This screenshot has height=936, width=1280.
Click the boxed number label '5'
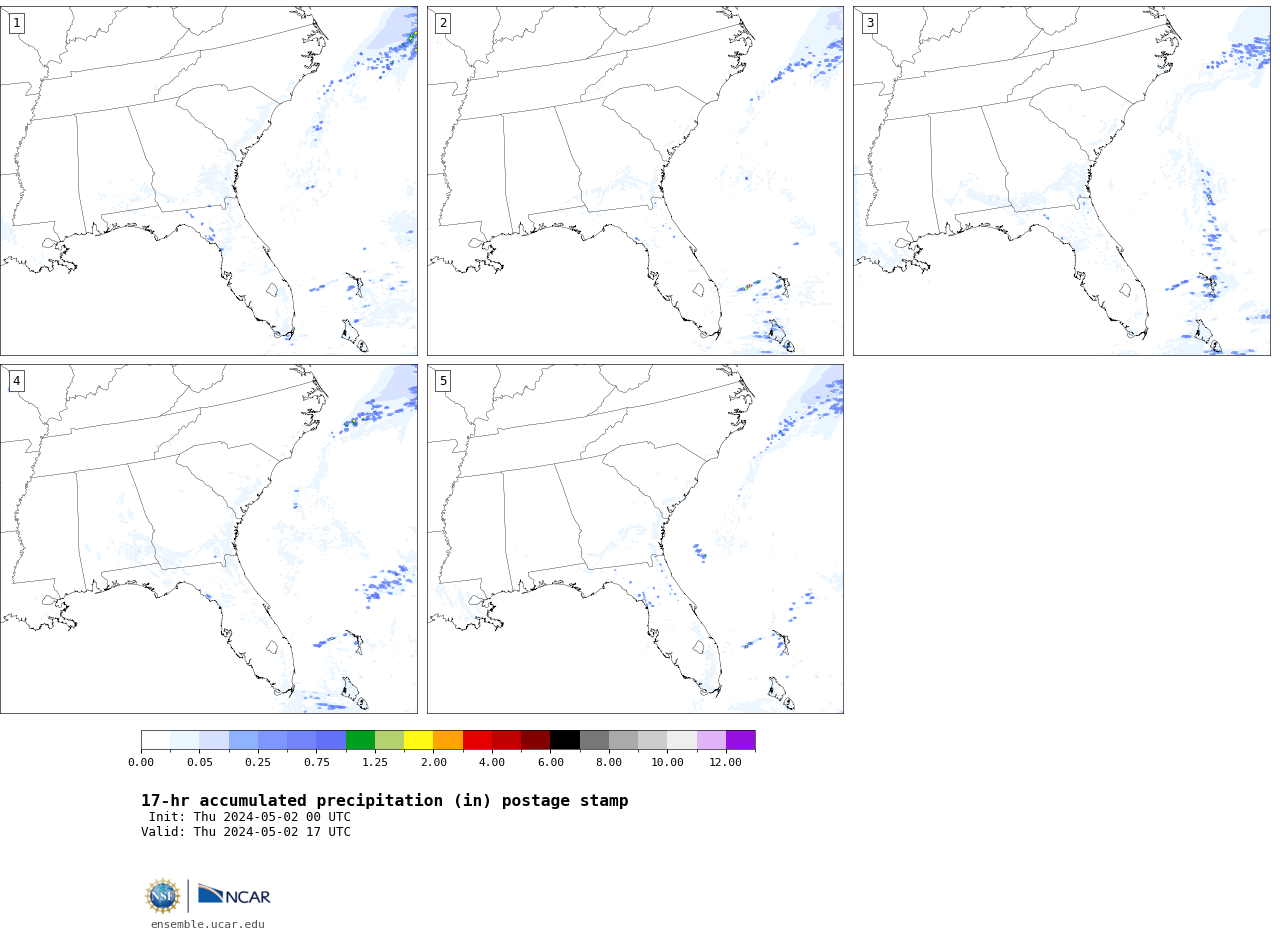tap(443, 381)
